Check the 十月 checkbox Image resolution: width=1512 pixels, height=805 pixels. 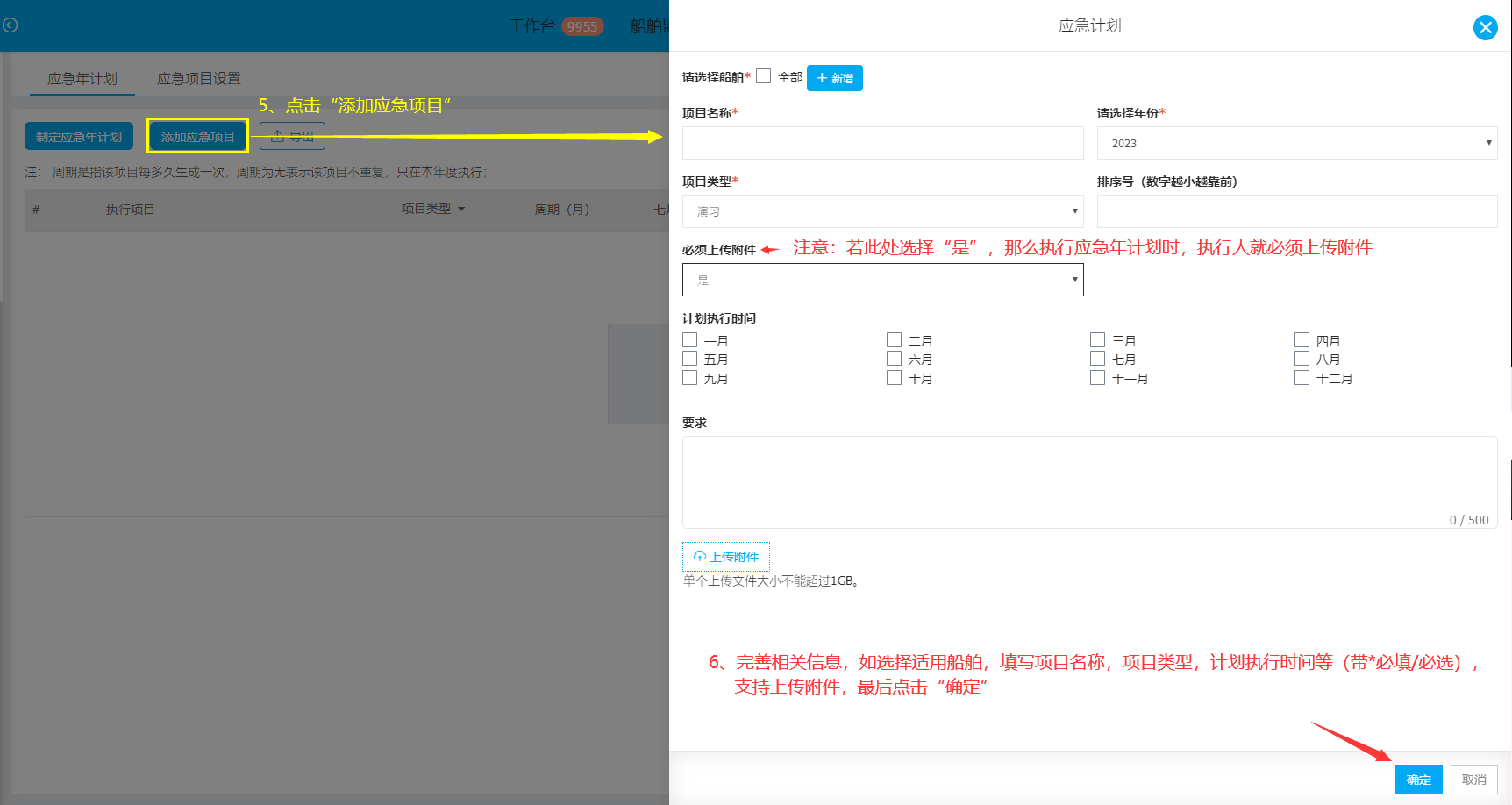tap(895, 378)
